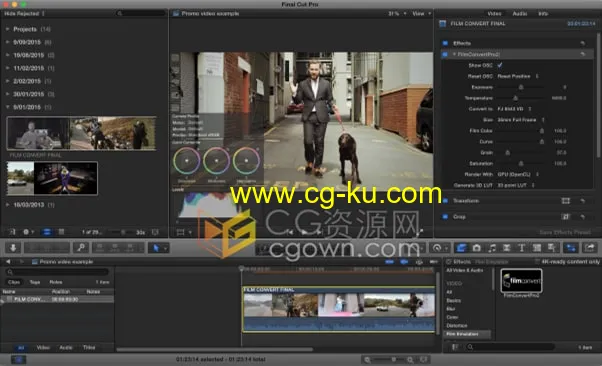Open the Titles browser T icon
The image size is (602, 366).
[x=522, y=248]
